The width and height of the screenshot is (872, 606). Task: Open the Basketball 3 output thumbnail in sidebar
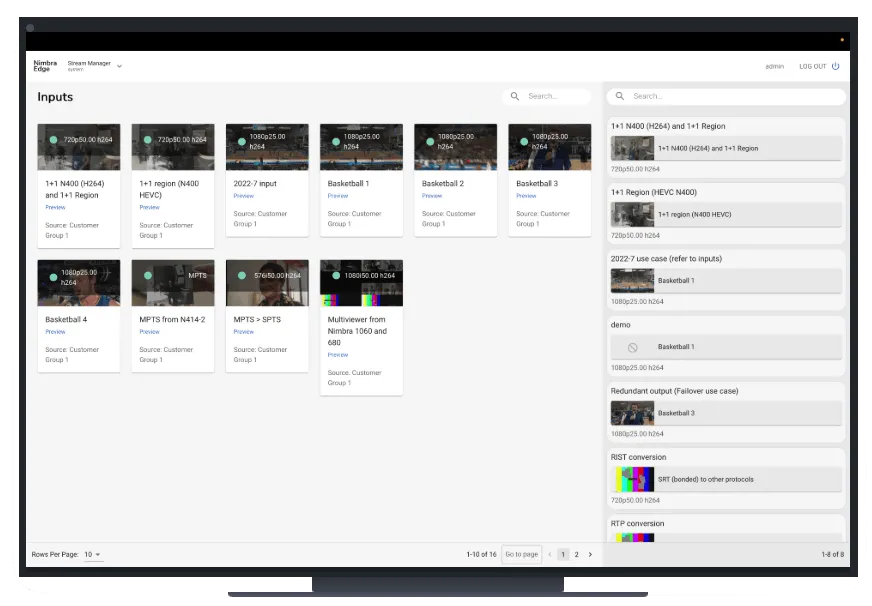point(632,413)
